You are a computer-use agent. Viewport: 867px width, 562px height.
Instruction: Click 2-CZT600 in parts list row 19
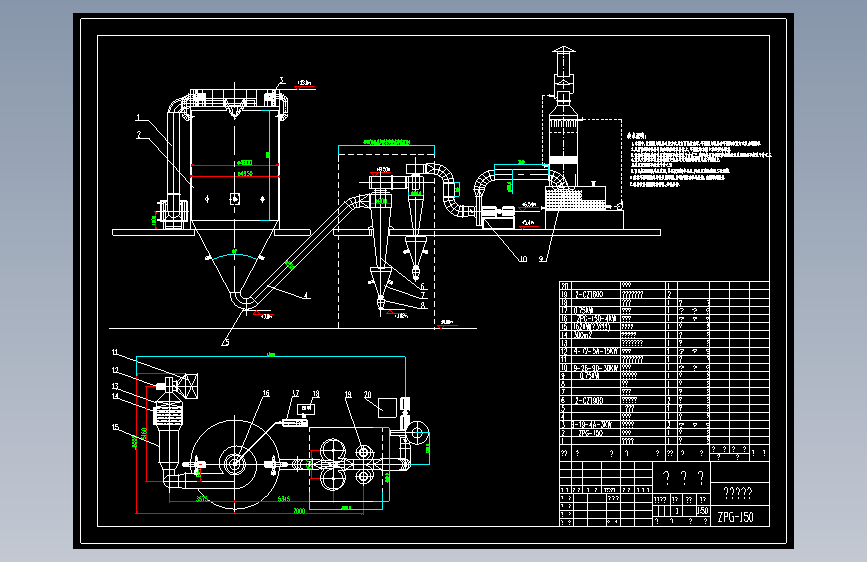click(x=589, y=295)
